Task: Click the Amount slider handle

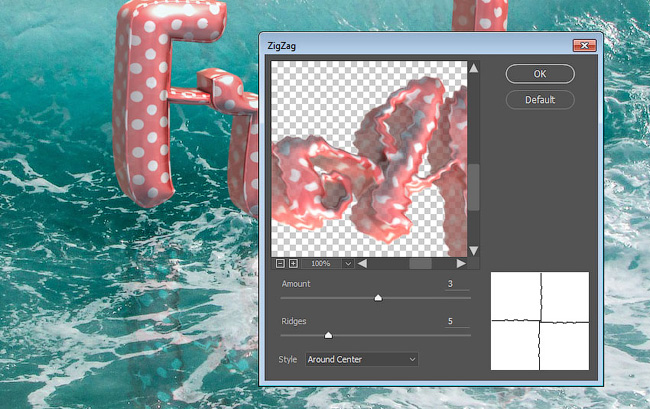Action: pos(378,298)
